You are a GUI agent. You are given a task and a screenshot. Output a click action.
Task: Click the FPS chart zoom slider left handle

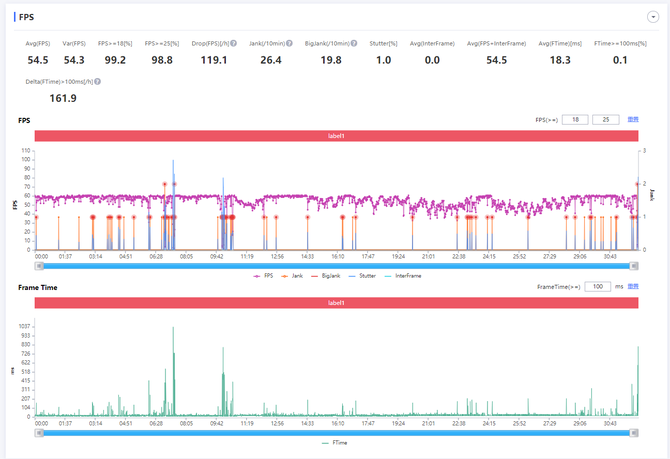click(39, 265)
